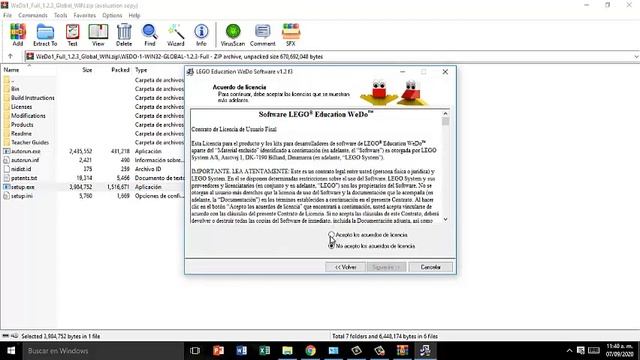Open the Favorites menu
This screenshot has width=640, height=360.
(84, 15)
